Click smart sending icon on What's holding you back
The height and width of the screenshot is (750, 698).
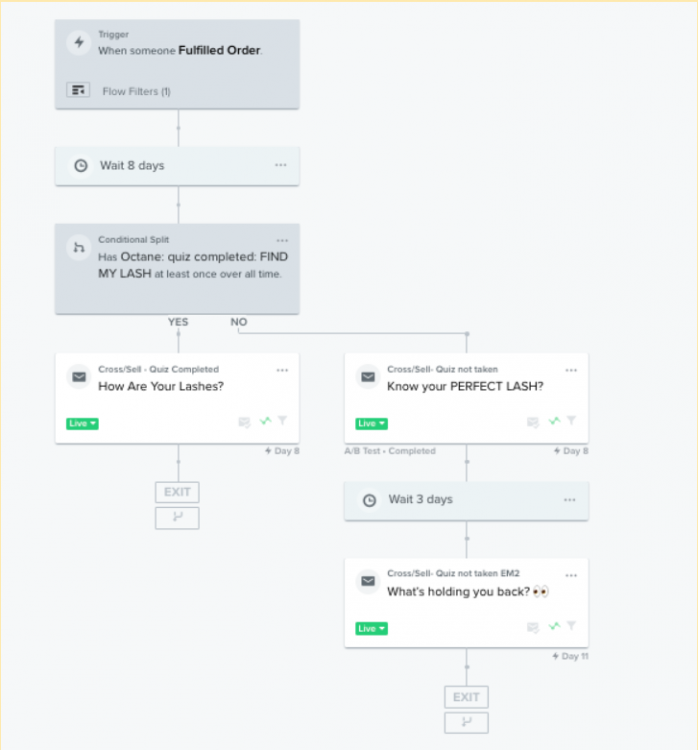point(533,627)
